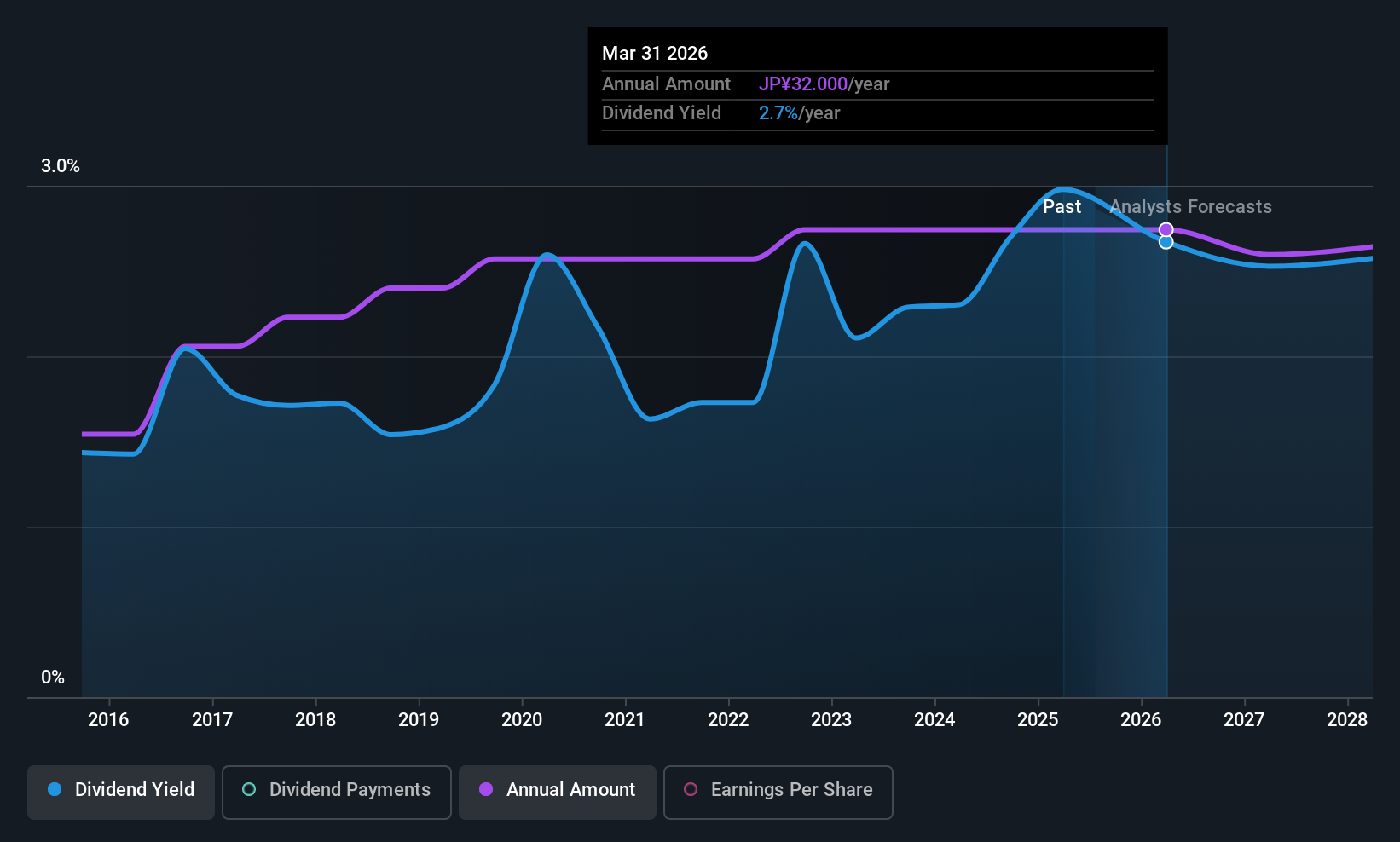Click the 2.7%/year tooltip yield value
1400x842 pixels.
pos(799,113)
